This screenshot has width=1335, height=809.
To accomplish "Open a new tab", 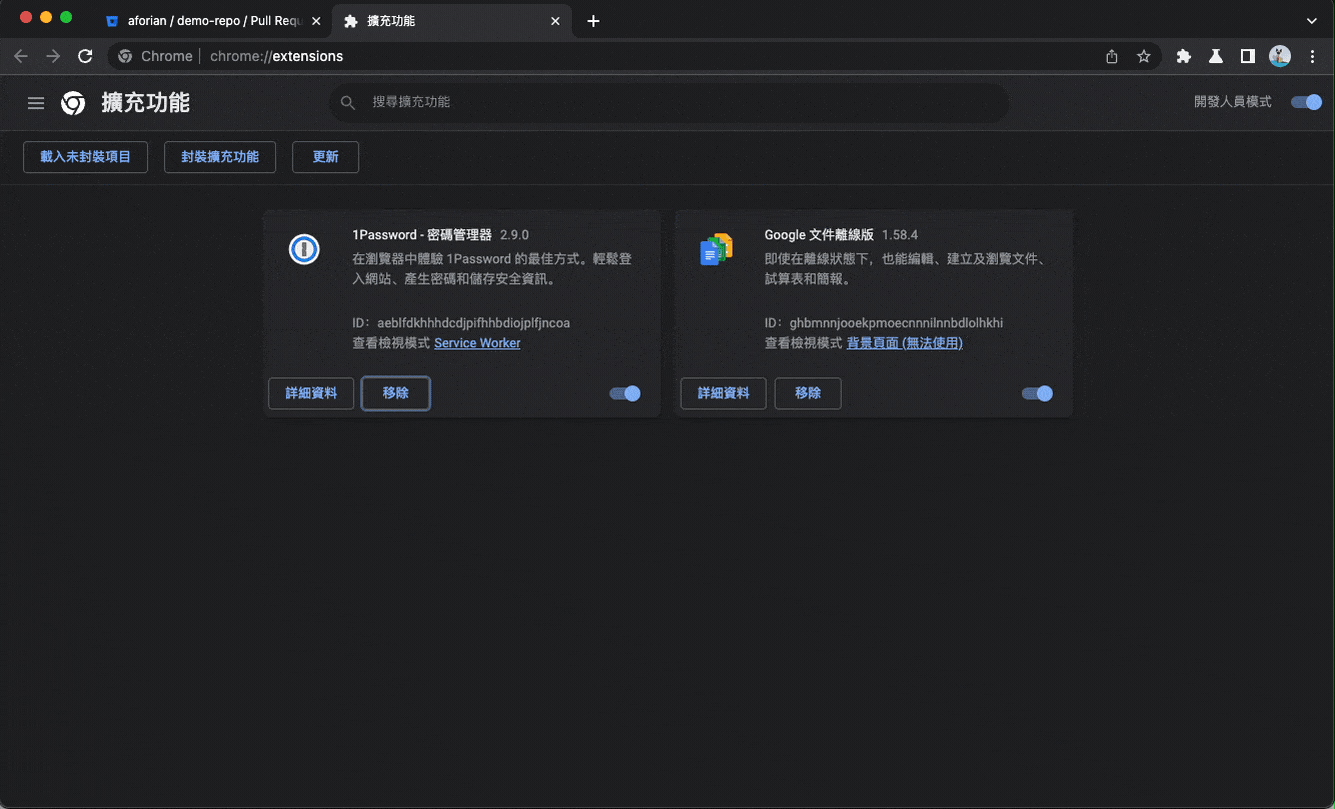I will [593, 21].
